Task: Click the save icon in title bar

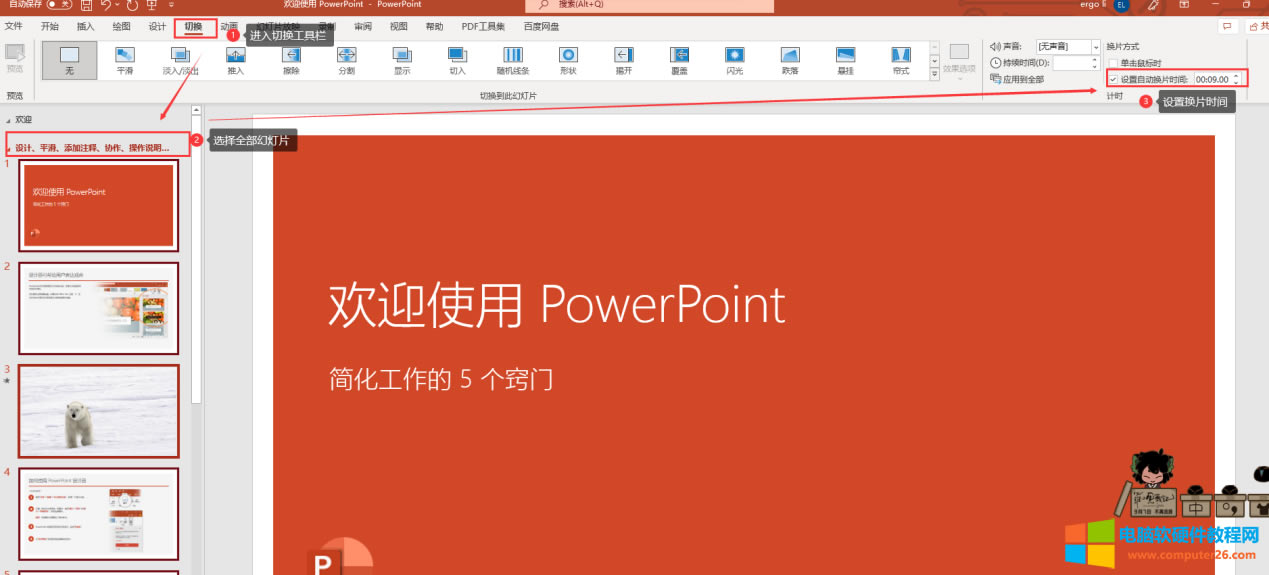Action: point(86,5)
